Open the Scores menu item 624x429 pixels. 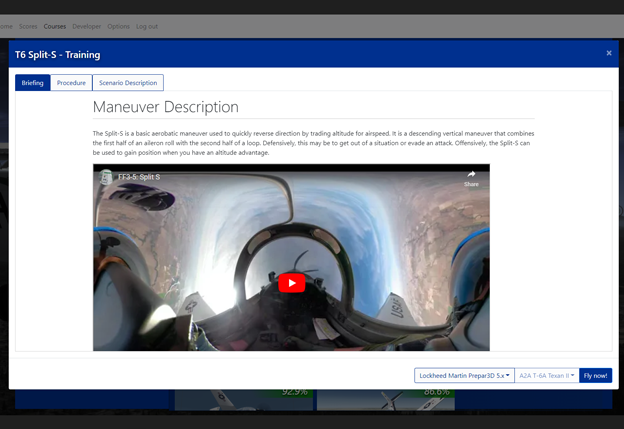[28, 26]
